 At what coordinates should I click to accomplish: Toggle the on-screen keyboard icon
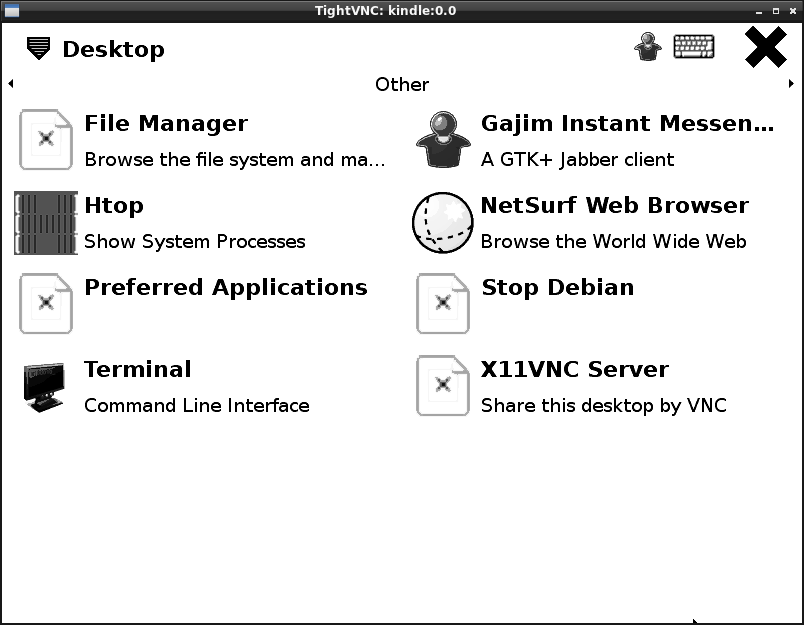(694, 47)
